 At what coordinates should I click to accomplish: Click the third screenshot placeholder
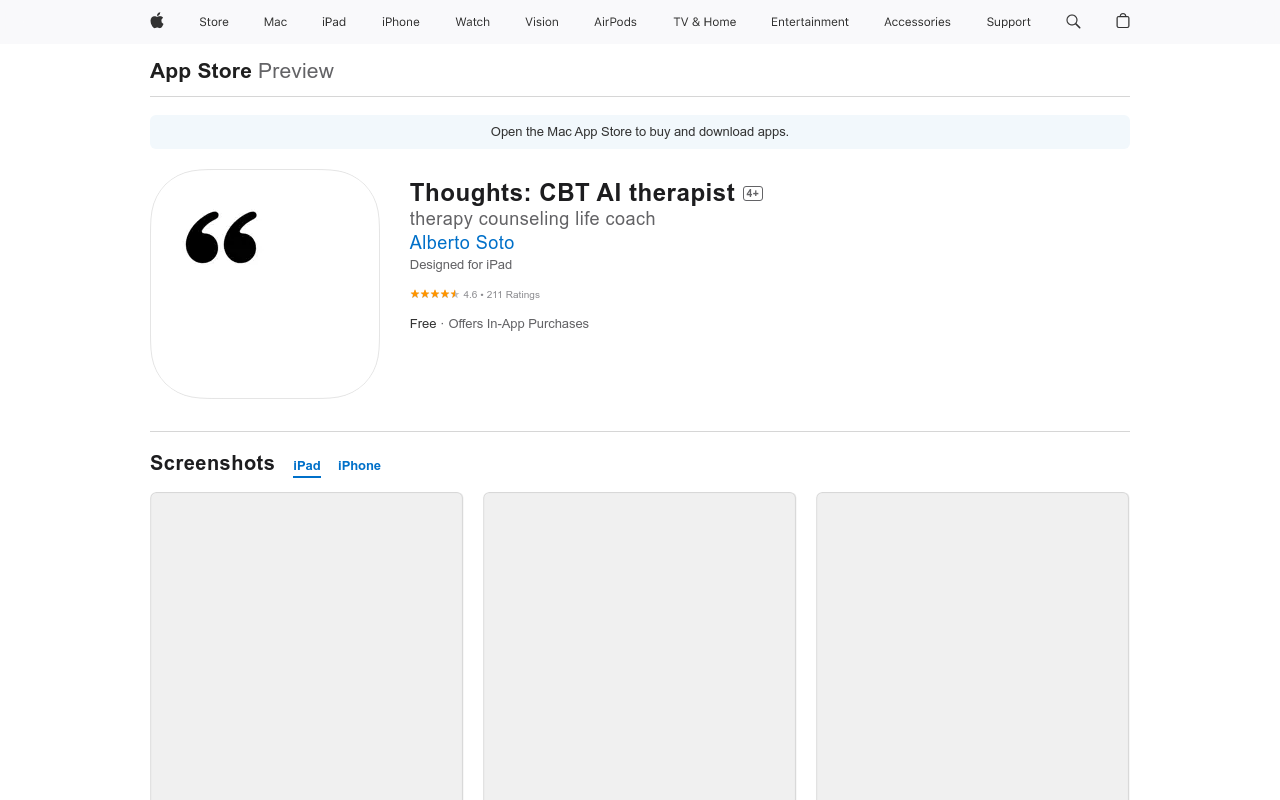tap(973, 646)
